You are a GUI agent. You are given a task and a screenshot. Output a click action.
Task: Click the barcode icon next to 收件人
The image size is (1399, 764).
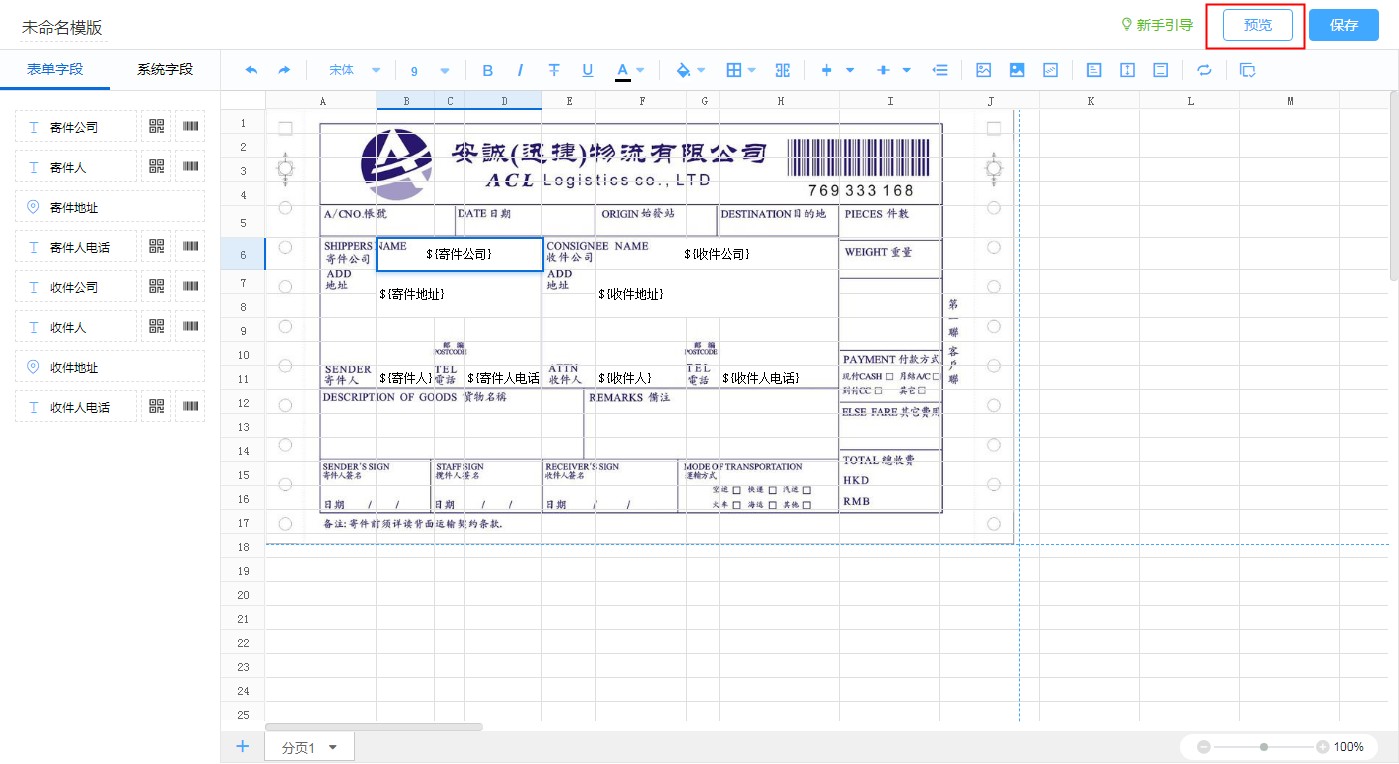click(190, 327)
